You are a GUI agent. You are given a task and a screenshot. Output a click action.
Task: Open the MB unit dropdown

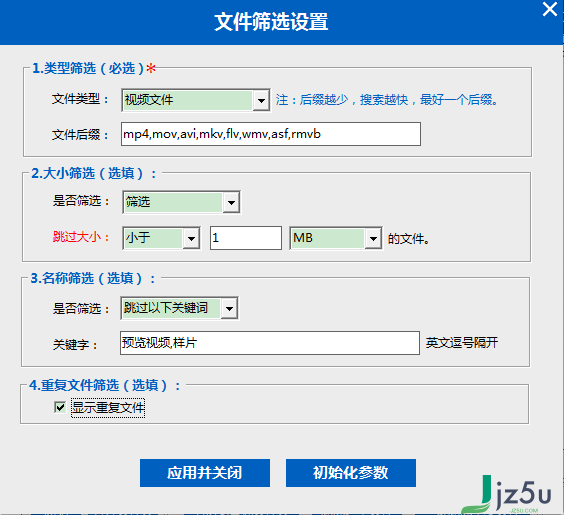[x=336, y=238]
